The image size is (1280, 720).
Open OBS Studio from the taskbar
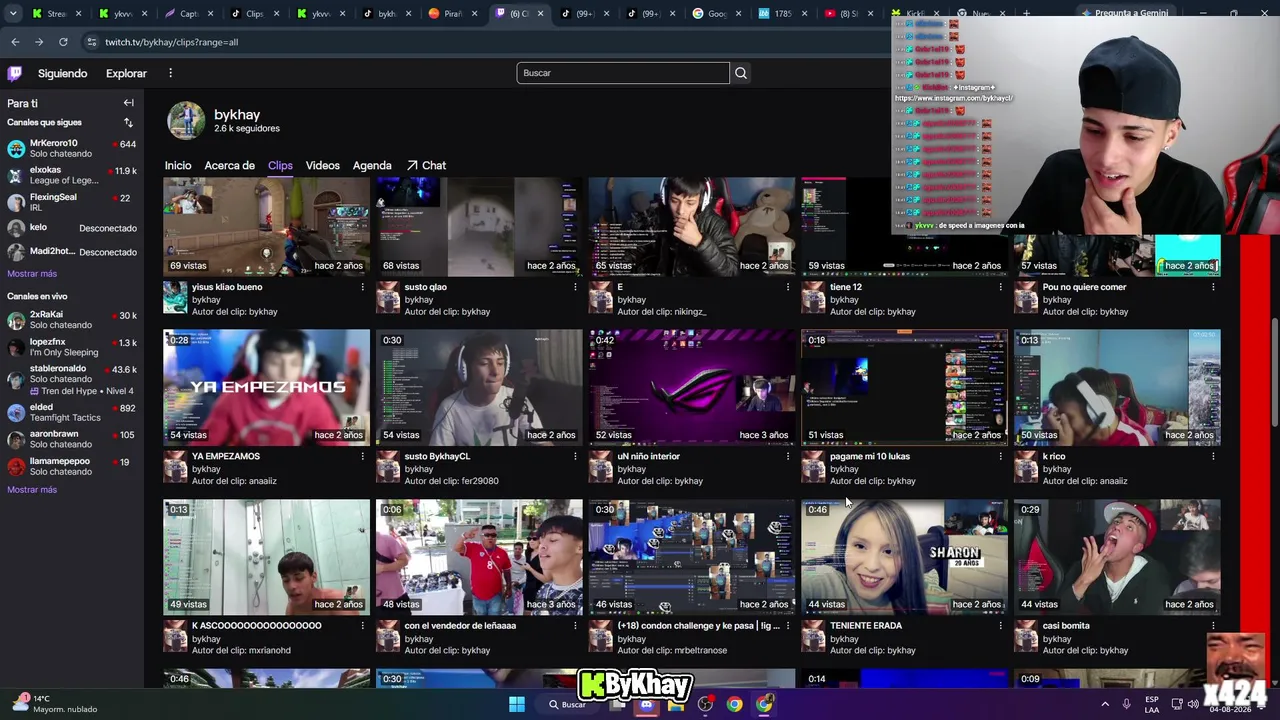click(x=705, y=704)
